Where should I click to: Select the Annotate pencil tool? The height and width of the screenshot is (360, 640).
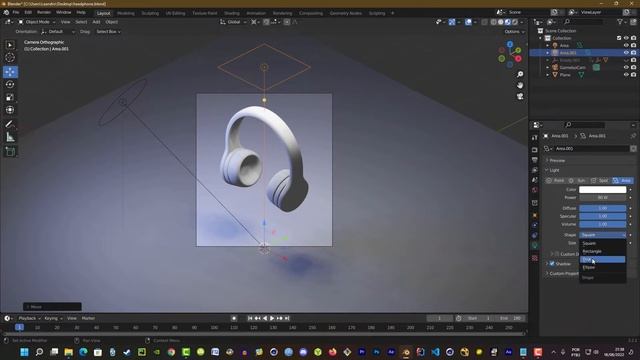(x=10, y=124)
